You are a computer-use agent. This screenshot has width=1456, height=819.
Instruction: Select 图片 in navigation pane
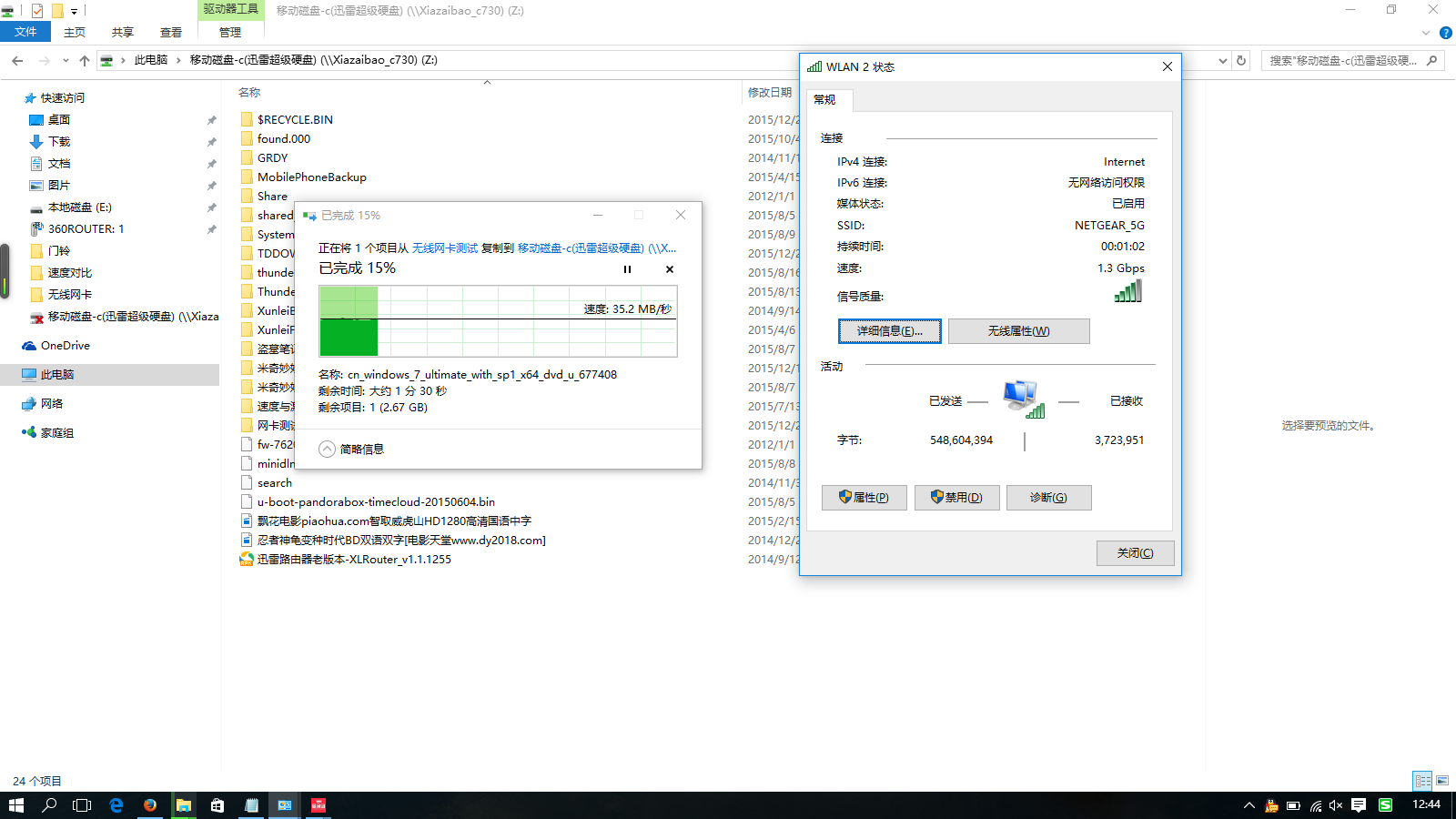point(59,186)
